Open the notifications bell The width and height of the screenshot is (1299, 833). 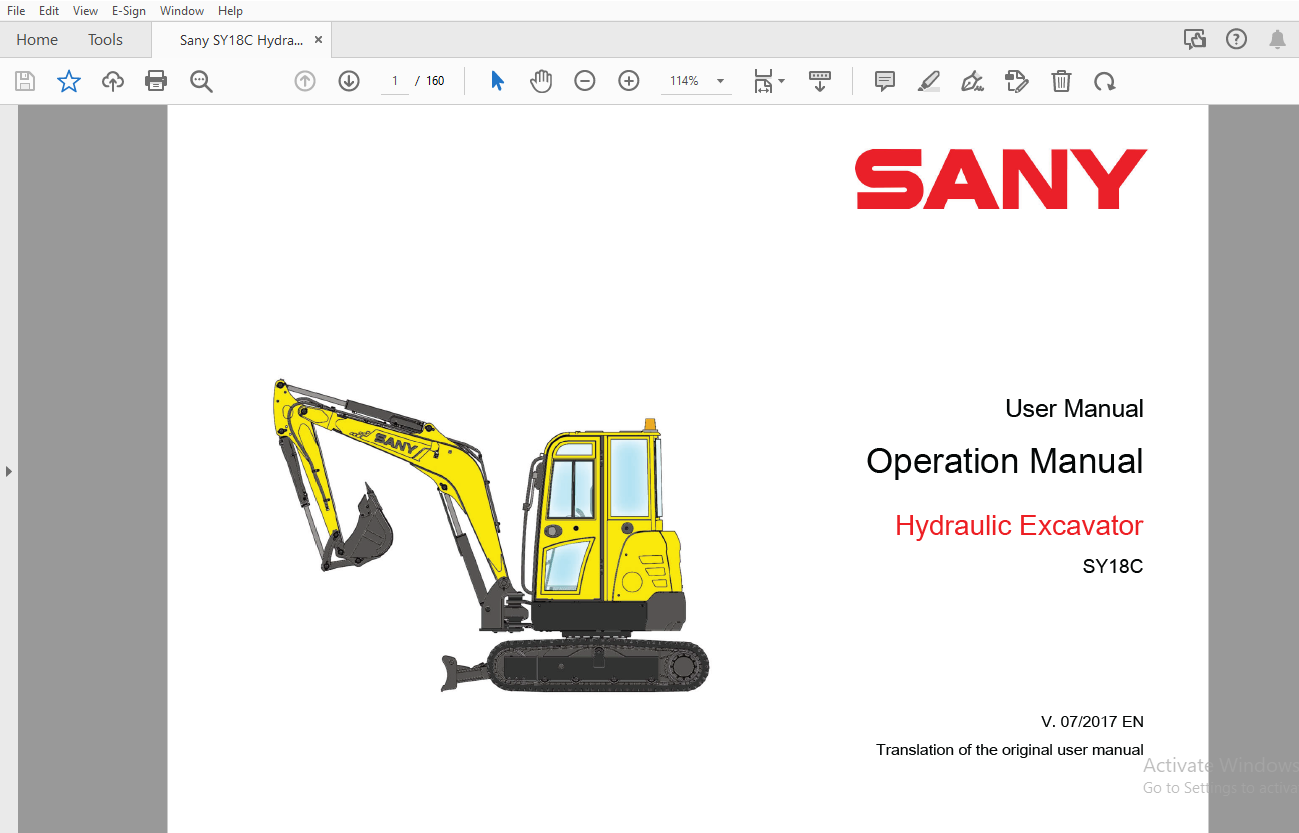1277,40
